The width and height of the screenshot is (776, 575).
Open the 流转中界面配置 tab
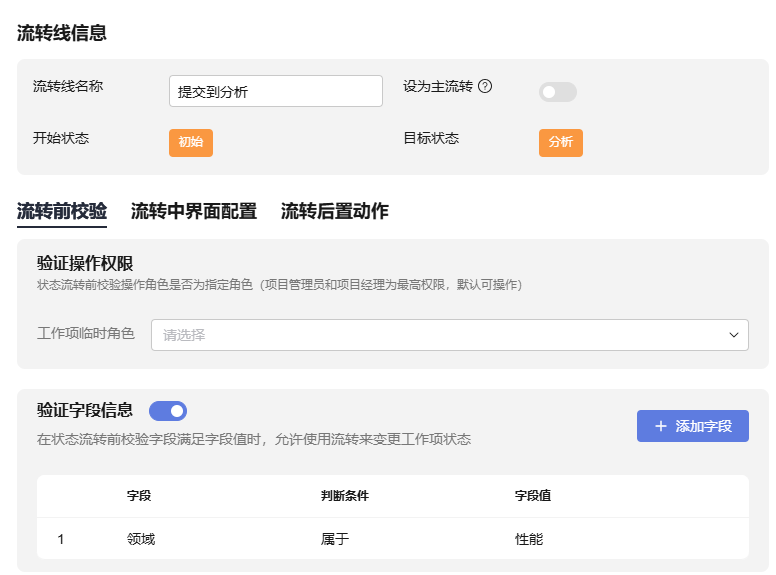(x=194, y=211)
